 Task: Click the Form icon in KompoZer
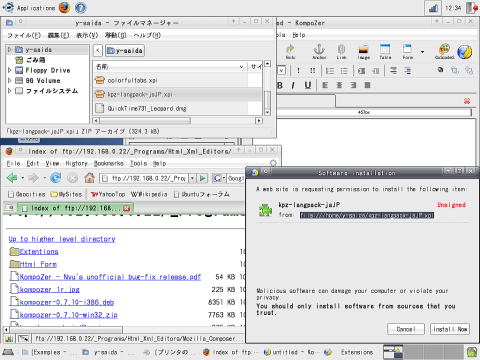[407, 52]
